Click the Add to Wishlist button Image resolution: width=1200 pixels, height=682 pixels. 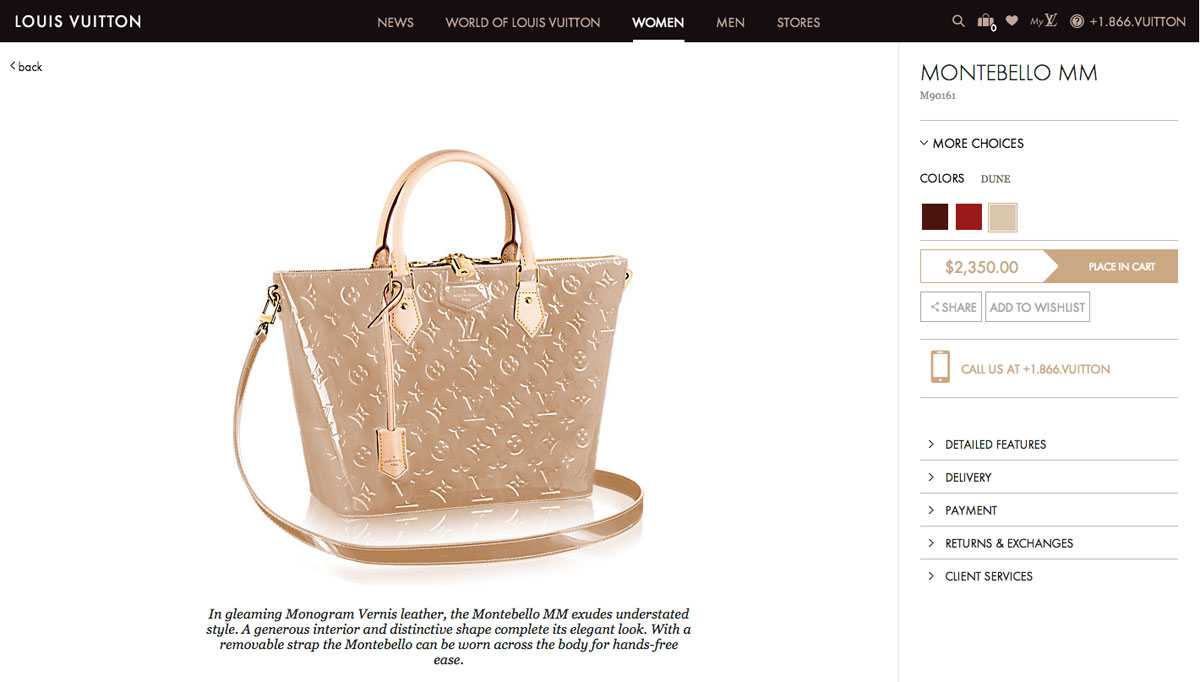tap(1037, 307)
